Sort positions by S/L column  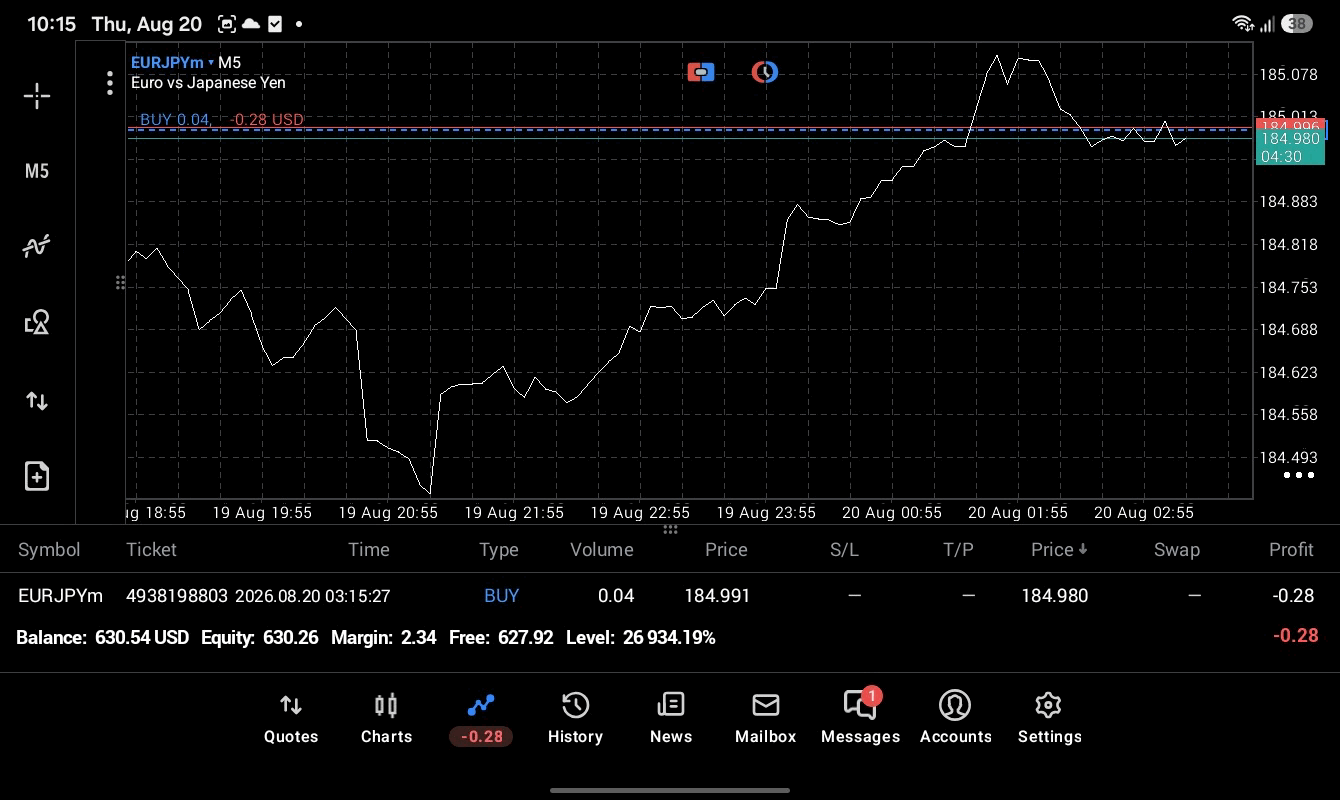(x=844, y=550)
